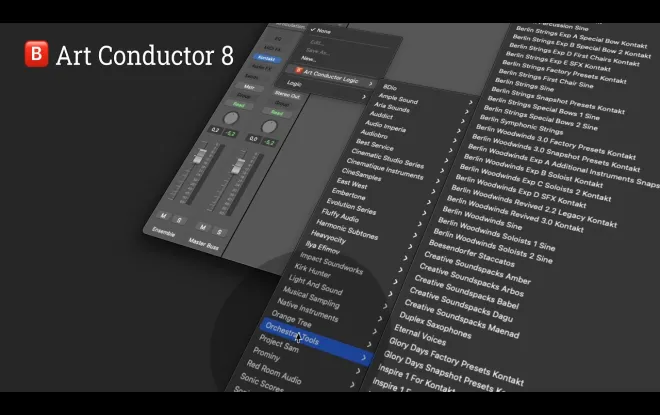Expand submenu arrow beside Logic entry

pos(364,97)
